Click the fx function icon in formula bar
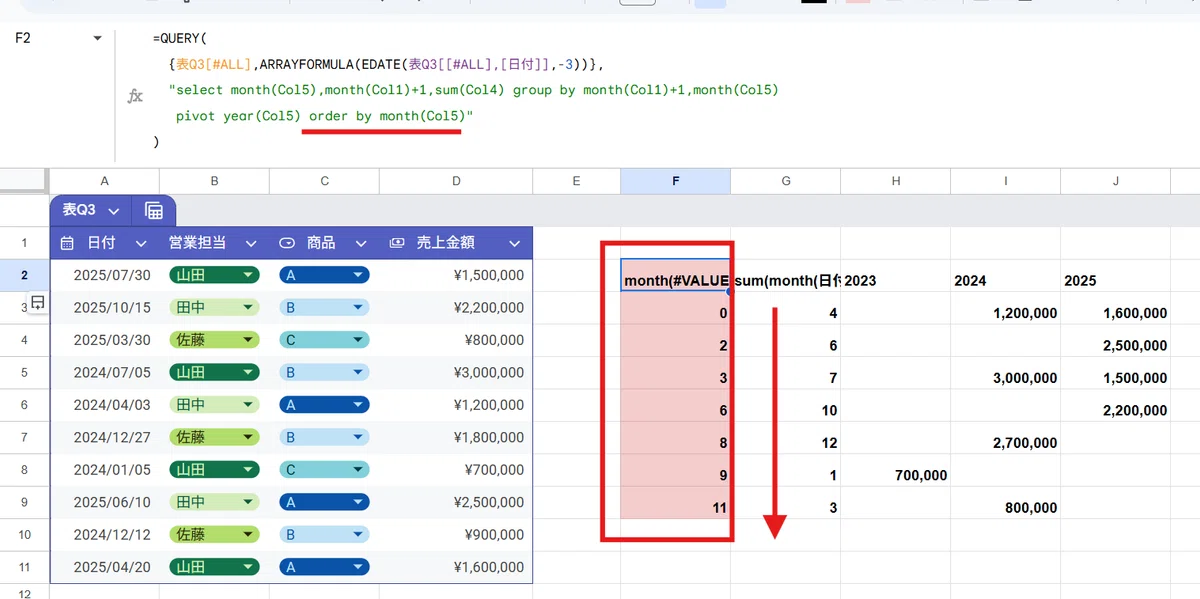Image resolution: width=1200 pixels, height=599 pixels. 135,97
